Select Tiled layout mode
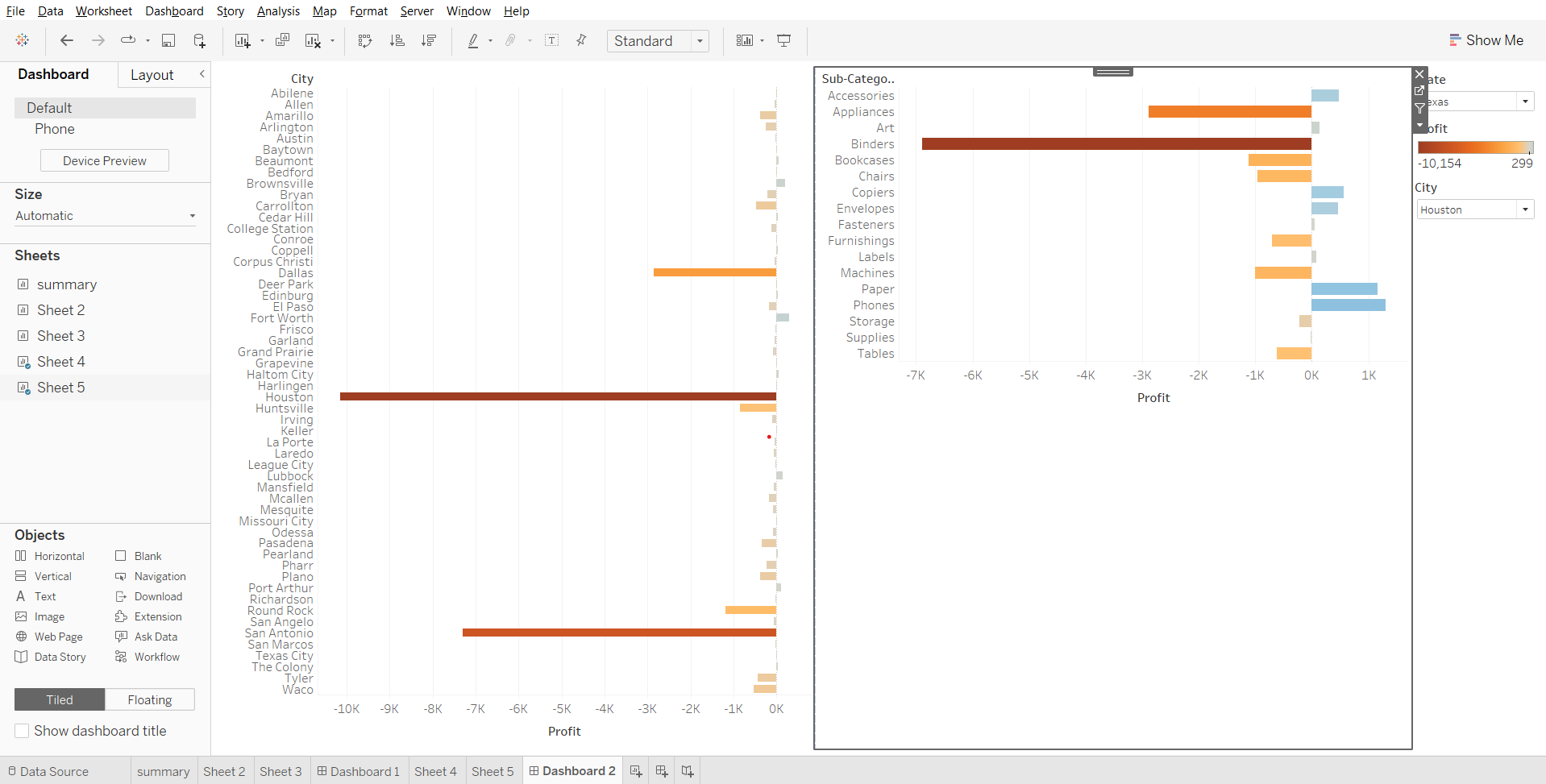Image resolution: width=1546 pixels, height=784 pixels. pyautogui.click(x=60, y=699)
